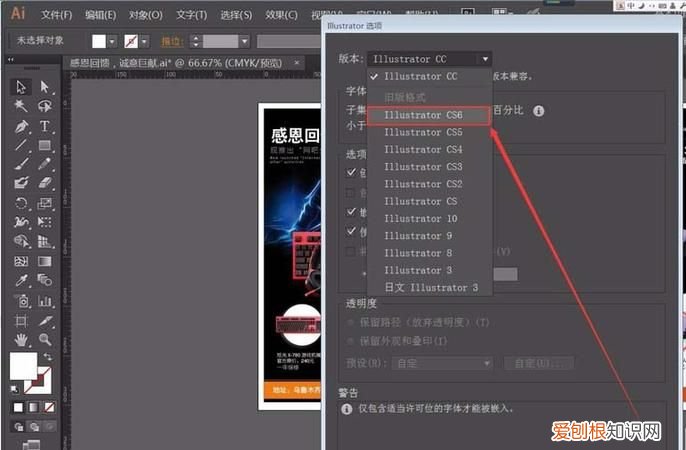Screen dimensions: 686x450
Task: Open the stroke color dropdown arrow
Action: pyautogui.click(x=144, y=42)
